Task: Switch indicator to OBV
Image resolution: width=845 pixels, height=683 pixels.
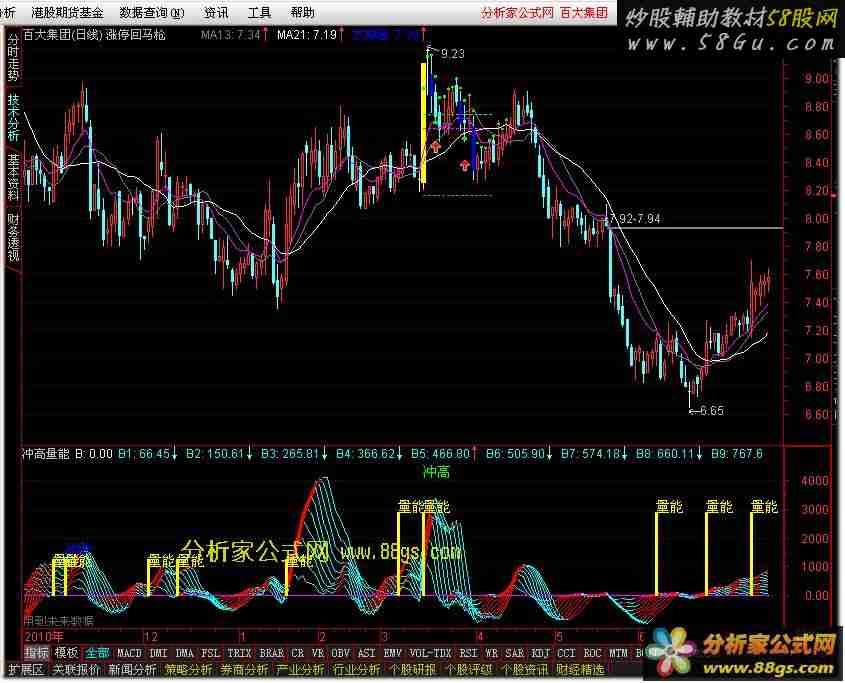Action: (x=341, y=653)
